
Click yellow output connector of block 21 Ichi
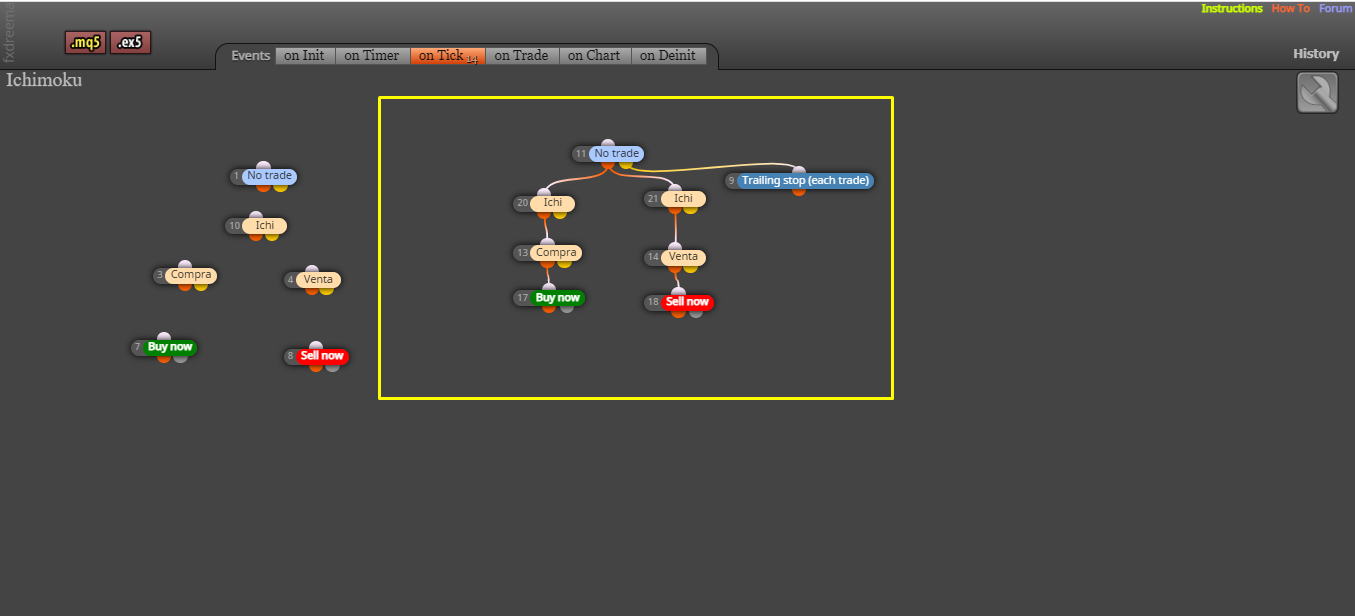click(691, 209)
